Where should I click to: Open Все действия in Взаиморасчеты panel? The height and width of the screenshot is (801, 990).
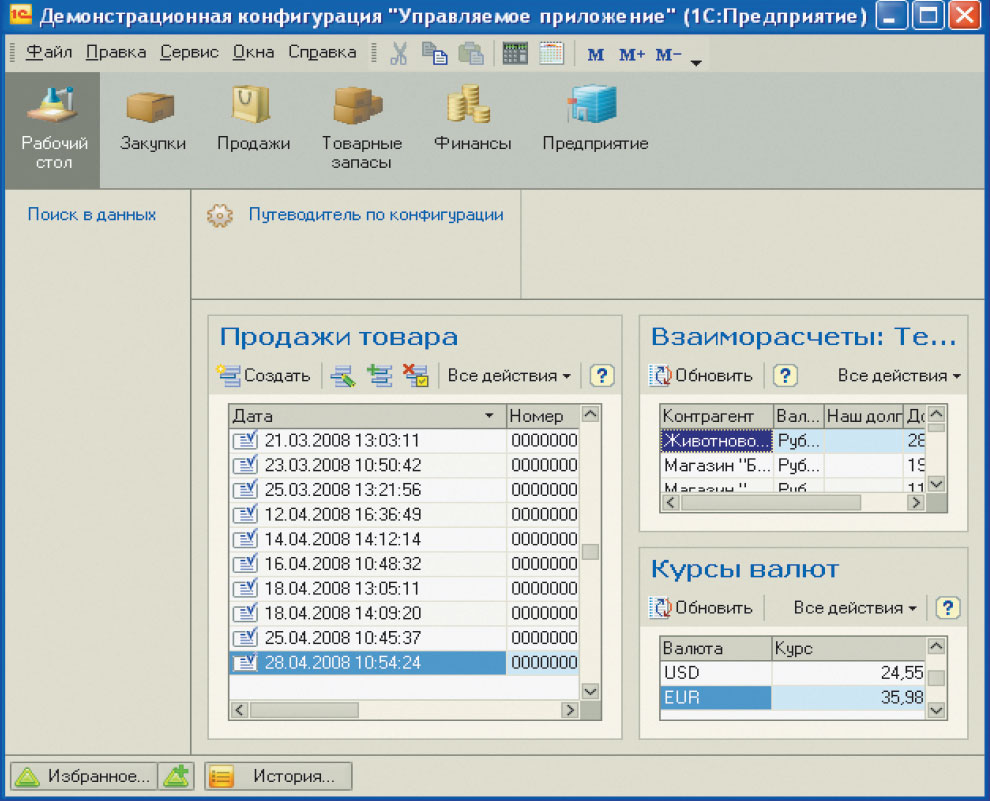coord(898,376)
